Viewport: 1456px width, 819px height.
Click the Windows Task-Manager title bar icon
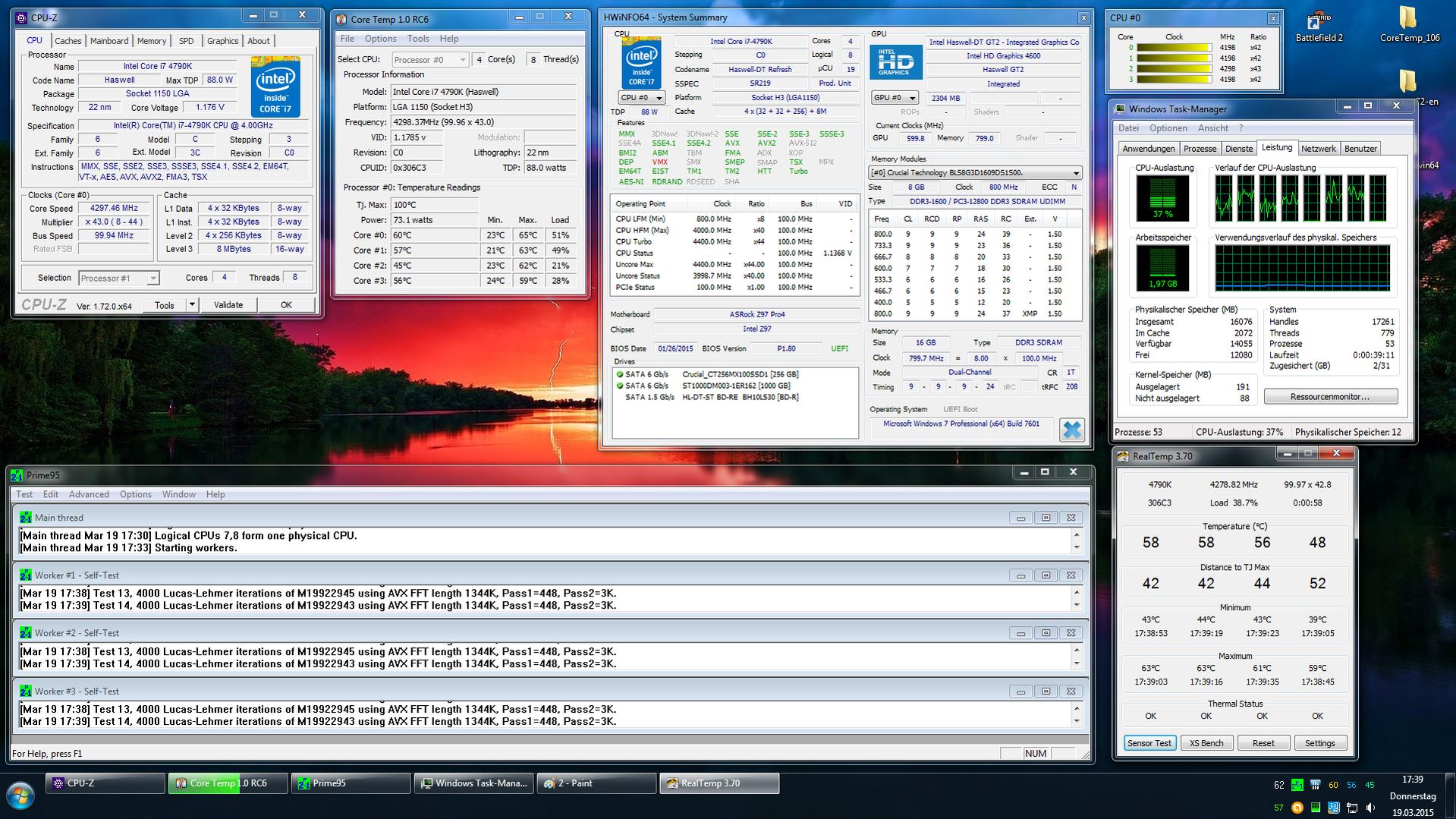tap(1120, 109)
